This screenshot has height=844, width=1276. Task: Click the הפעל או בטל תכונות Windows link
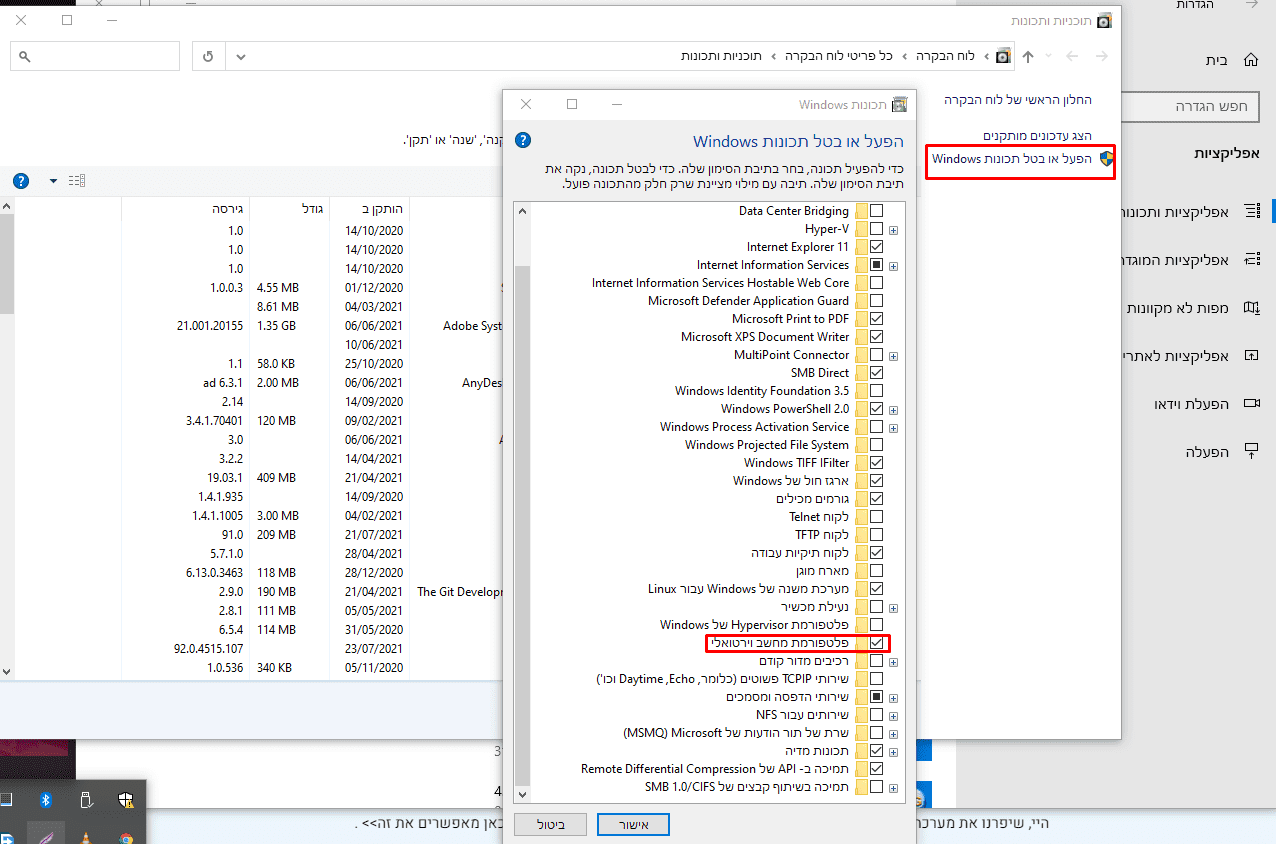pos(1012,158)
